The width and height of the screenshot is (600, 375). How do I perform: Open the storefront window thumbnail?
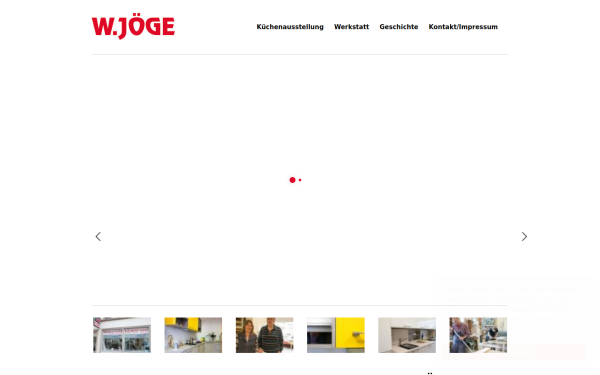(x=122, y=335)
